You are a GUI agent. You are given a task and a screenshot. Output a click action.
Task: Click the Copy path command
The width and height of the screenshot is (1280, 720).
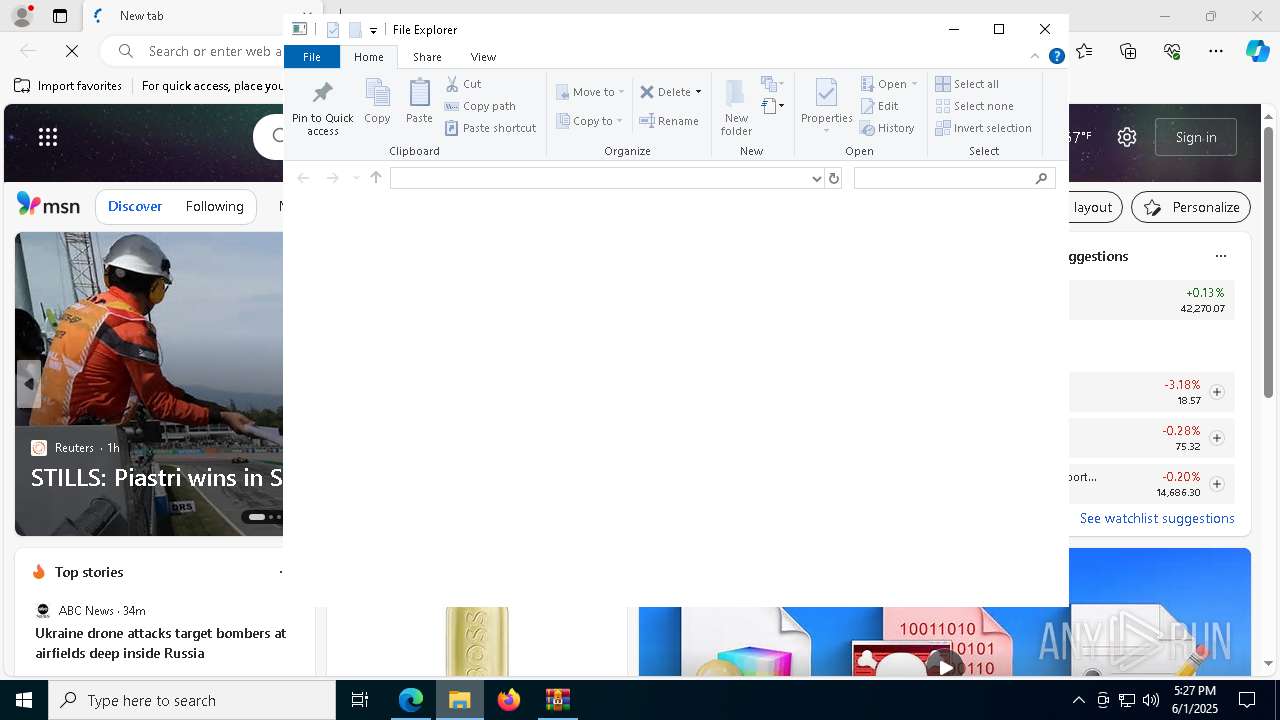(x=480, y=106)
